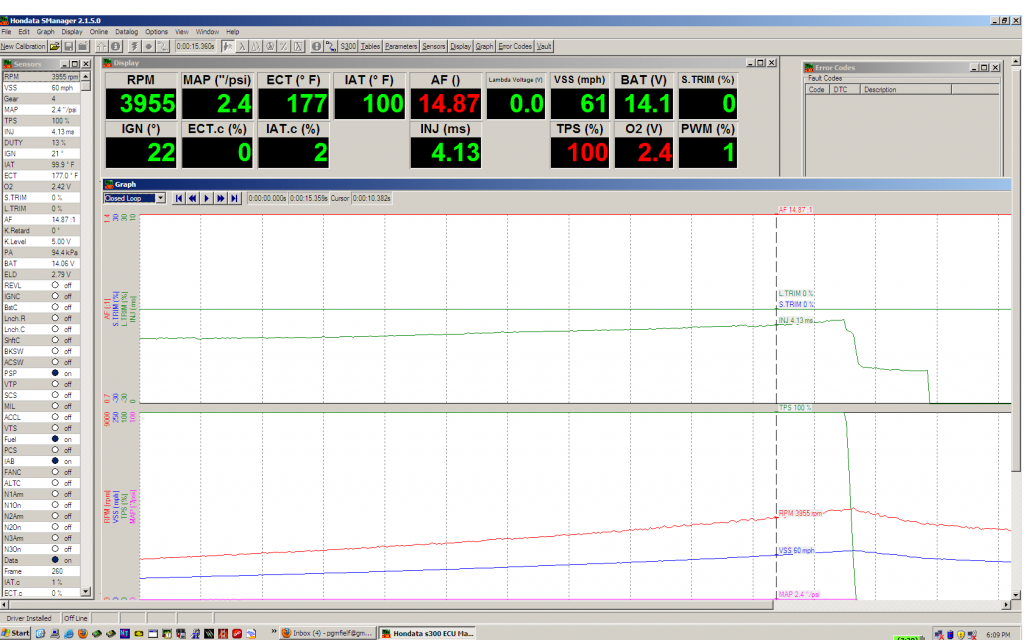Image resolution: width=1024 pixels, height=640 pixels.
Task: Click the info icon left of the lightning bolt
Action: (x=116, y=46)
